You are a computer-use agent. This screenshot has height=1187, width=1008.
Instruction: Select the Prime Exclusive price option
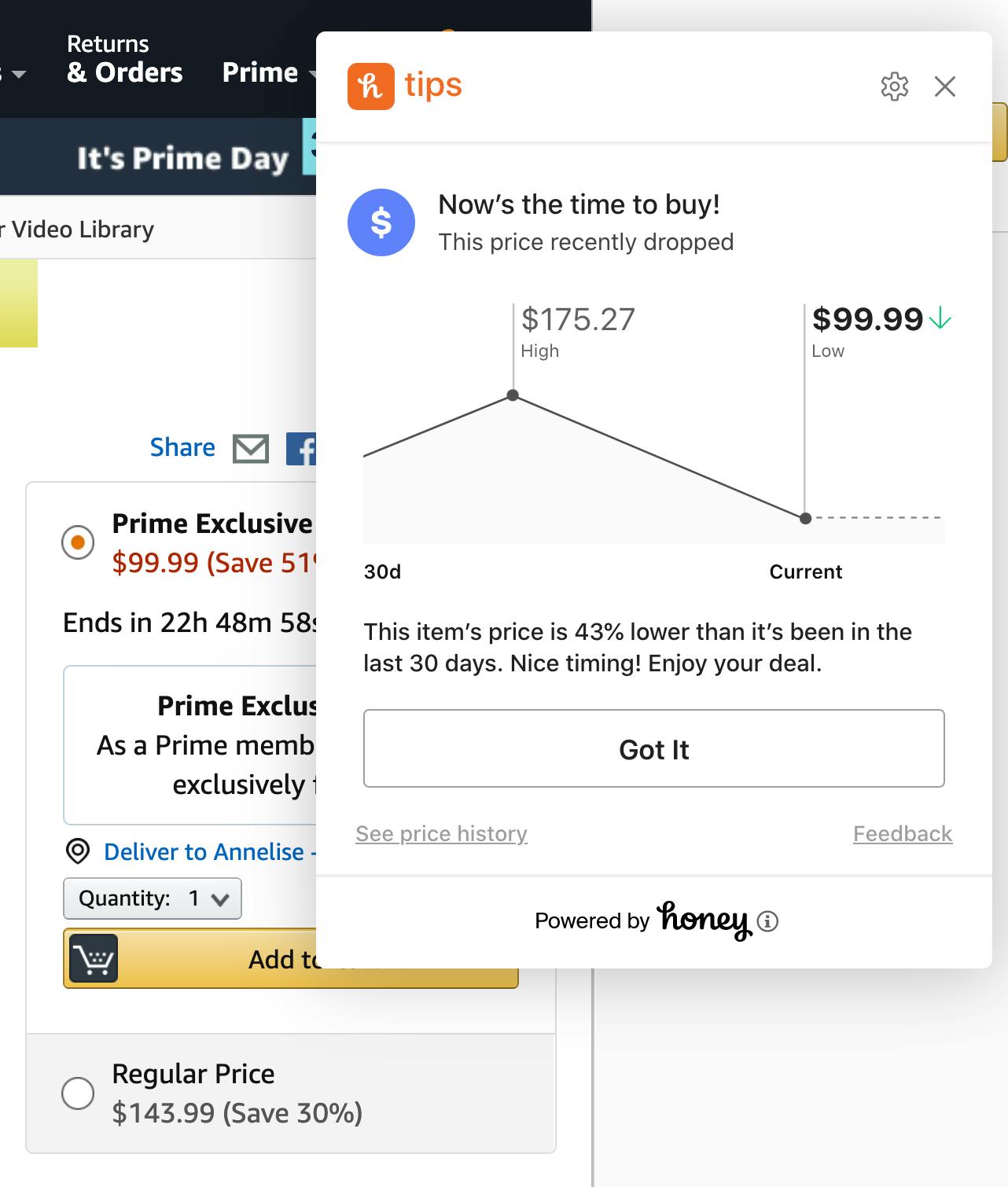78,542
